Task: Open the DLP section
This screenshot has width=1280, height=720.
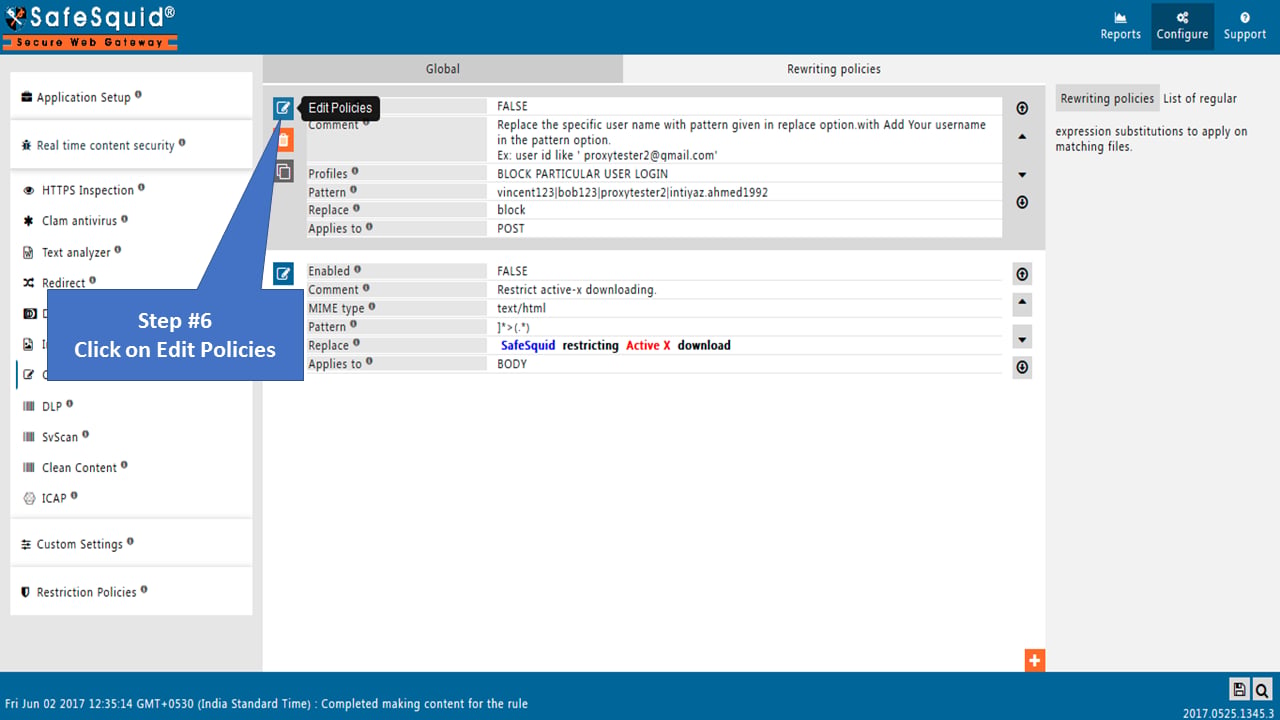Action: pyautogui.click(x=51, y=406)
